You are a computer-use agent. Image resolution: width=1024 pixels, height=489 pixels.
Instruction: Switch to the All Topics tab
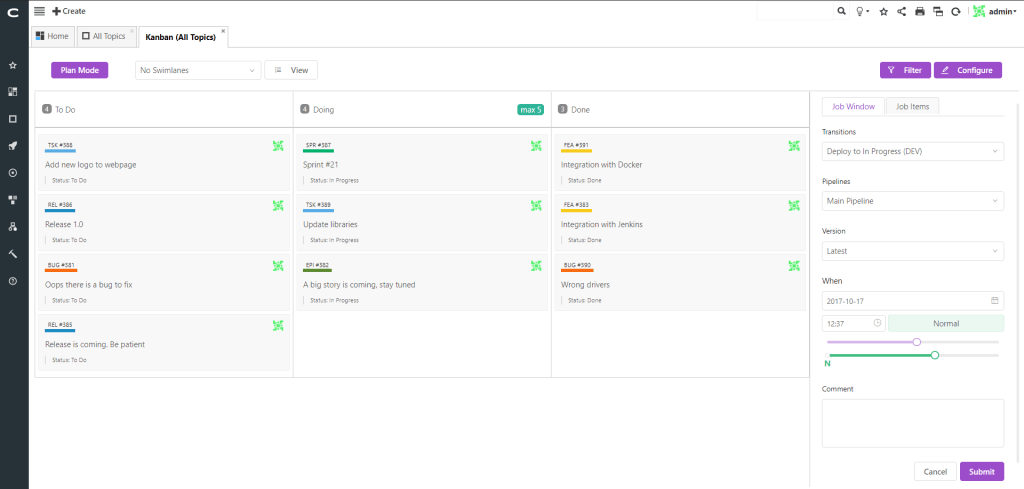106,37
